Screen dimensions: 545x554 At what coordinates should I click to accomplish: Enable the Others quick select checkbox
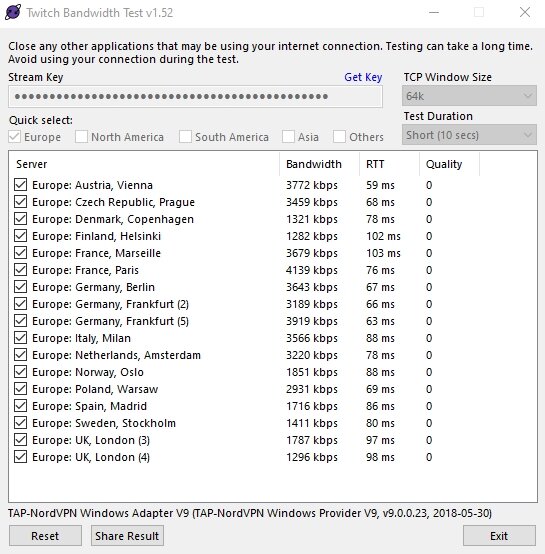pyautogui.click(x=339, y=137)
